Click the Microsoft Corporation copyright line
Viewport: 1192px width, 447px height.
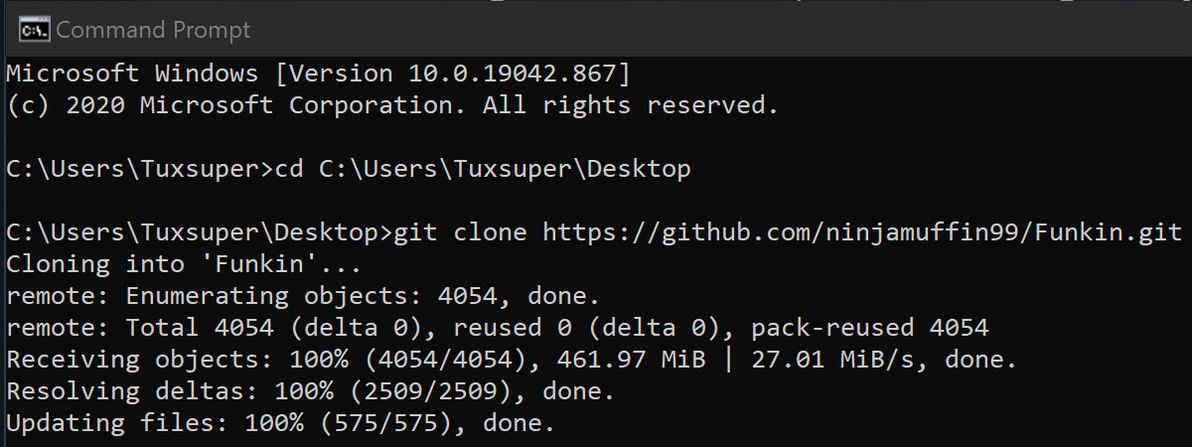391,105
